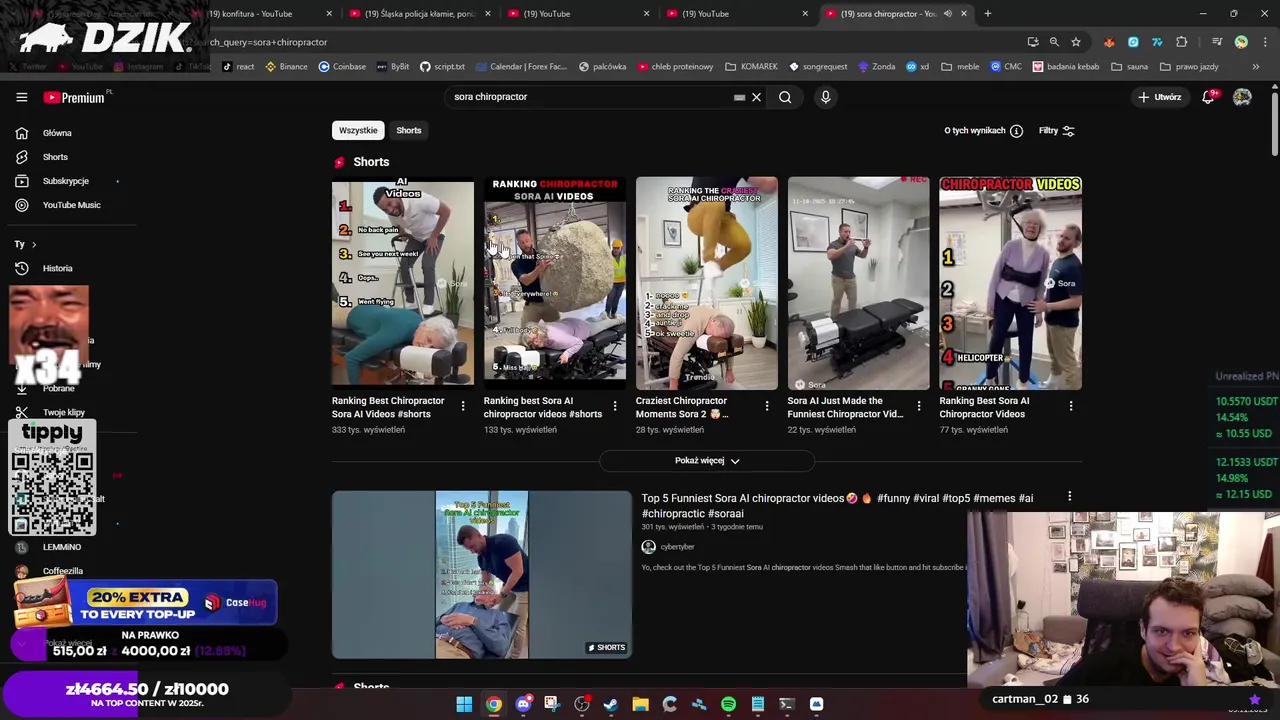Image resolution: width=1280 pixels, height=720 pixels.
Task: Open the sauna bookmarks folder
Action: pyautogui.click(x=1129, y=67)
